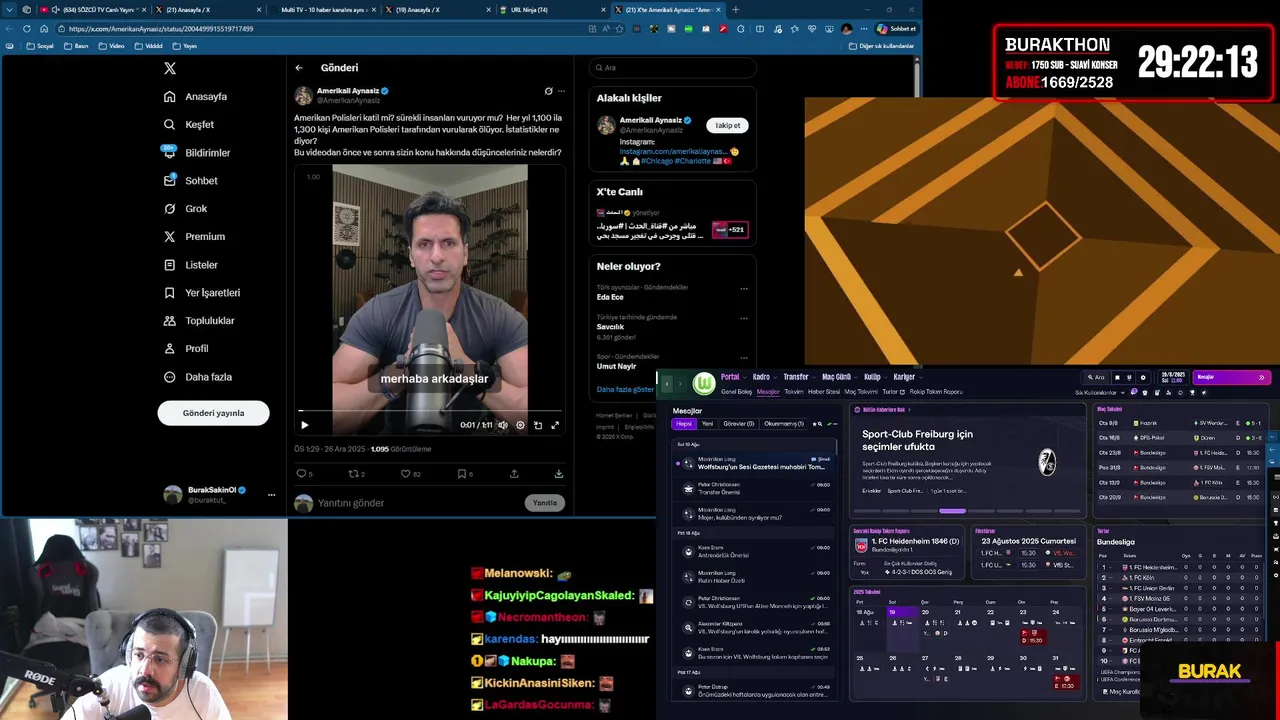This screenshot has height=720, width=1280.
Task: Click the Grok icon on the post header
Action: coord(548,91)
